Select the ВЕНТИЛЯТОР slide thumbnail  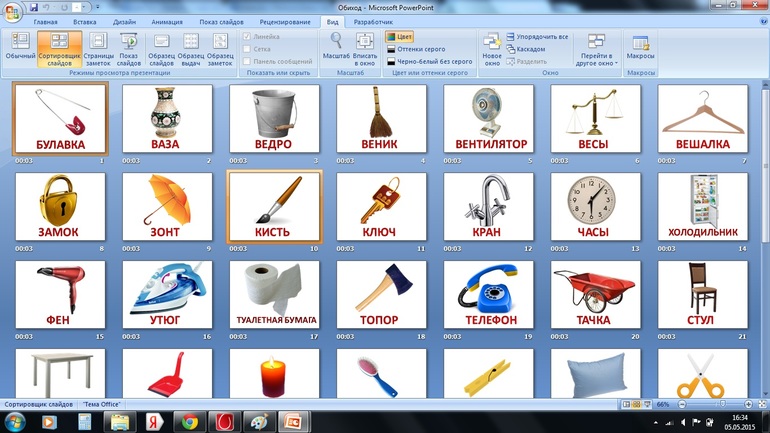(x=490, y=117)
